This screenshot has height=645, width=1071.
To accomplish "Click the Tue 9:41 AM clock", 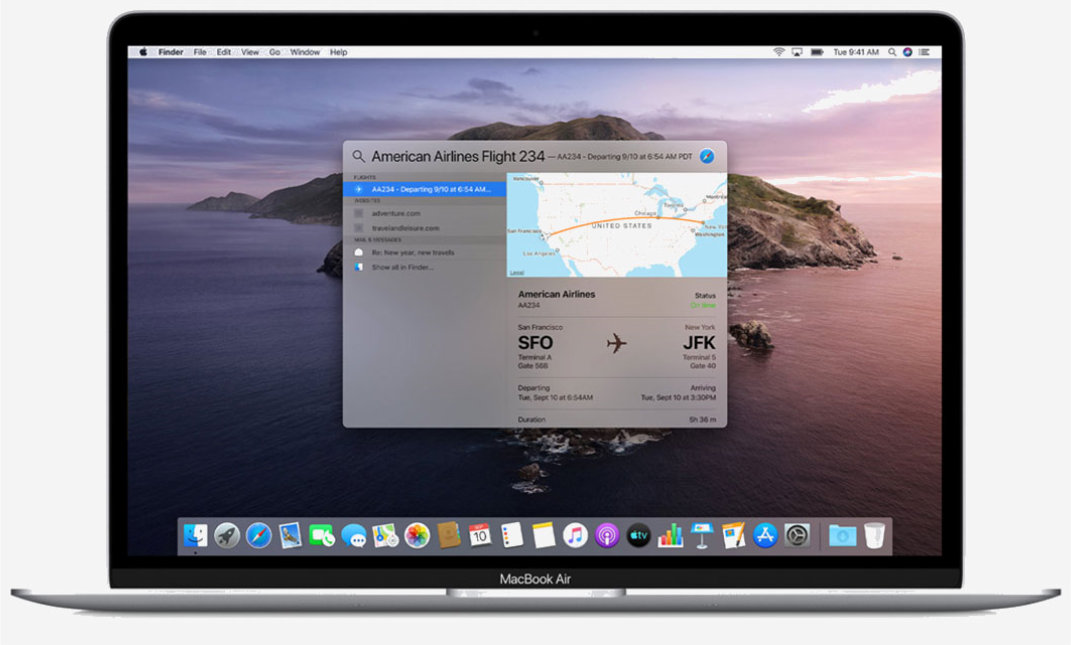I will [856, 52].
